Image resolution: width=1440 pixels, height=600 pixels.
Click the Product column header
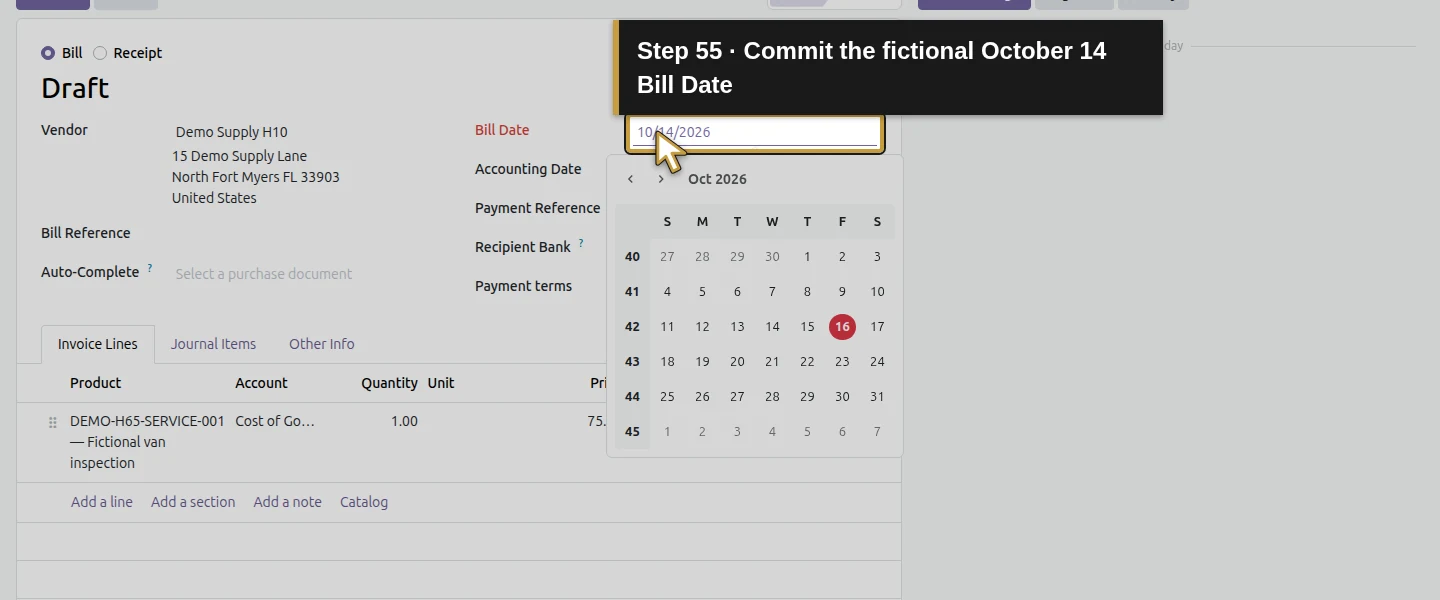pos(96,383)
